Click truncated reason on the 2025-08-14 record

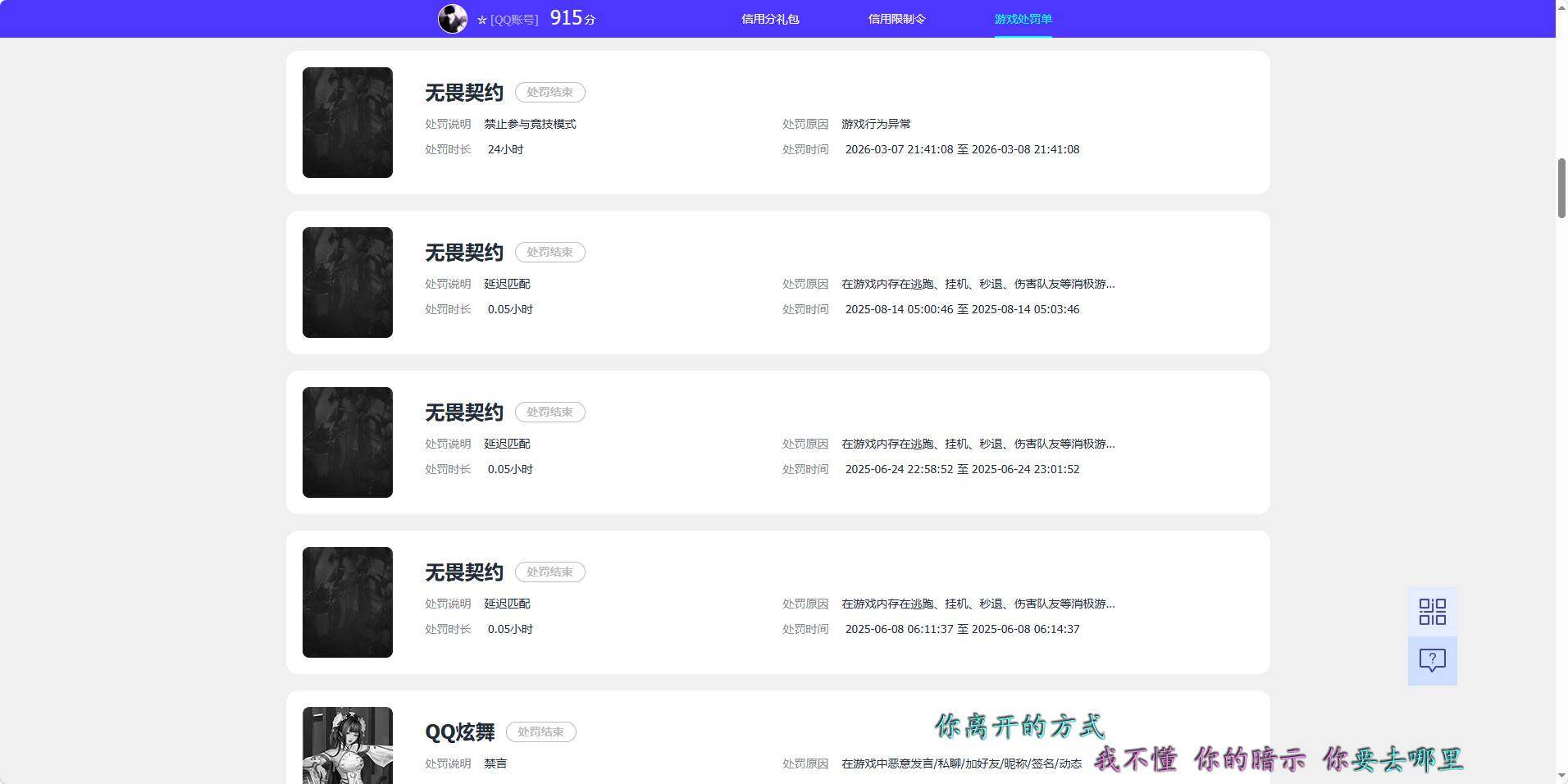[978, 284]
